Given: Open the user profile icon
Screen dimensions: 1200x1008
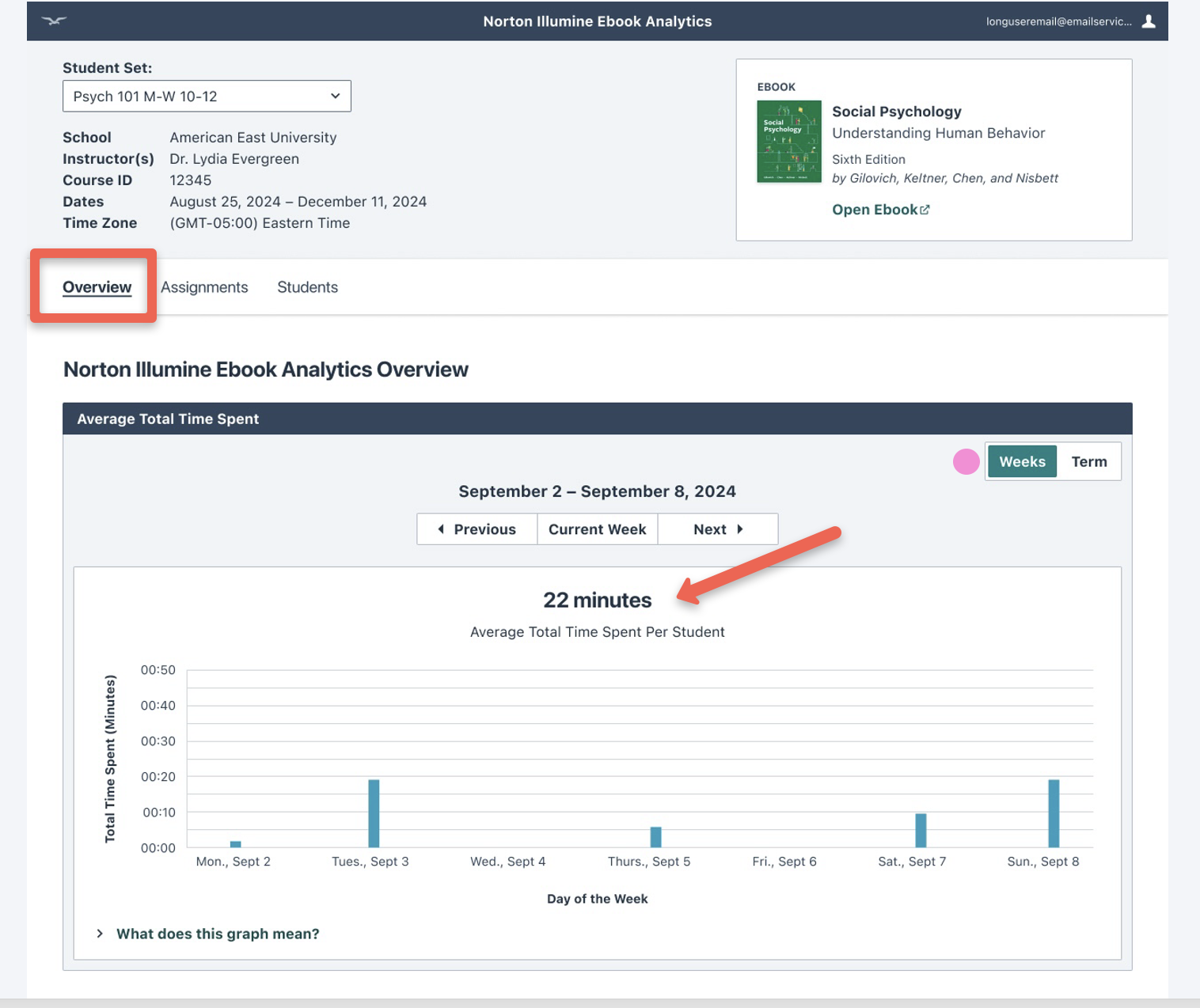Looking at the screenshot, I should click(x=1149, y=21).
